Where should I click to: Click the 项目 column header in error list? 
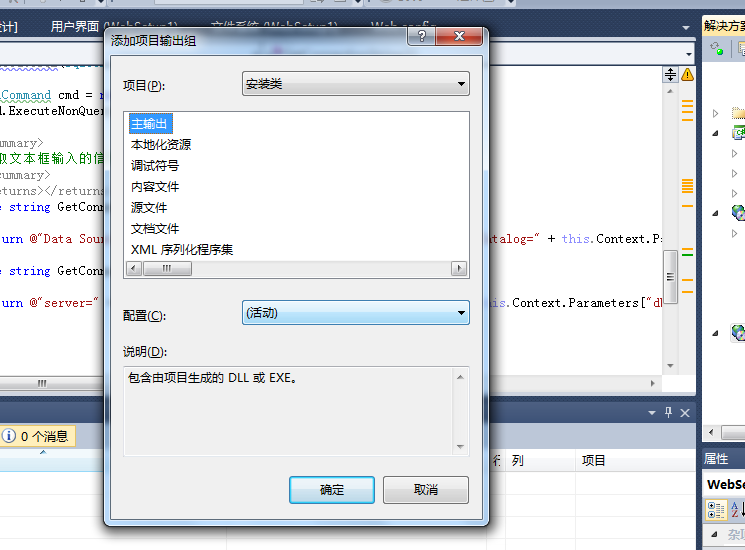coord(593,460)
